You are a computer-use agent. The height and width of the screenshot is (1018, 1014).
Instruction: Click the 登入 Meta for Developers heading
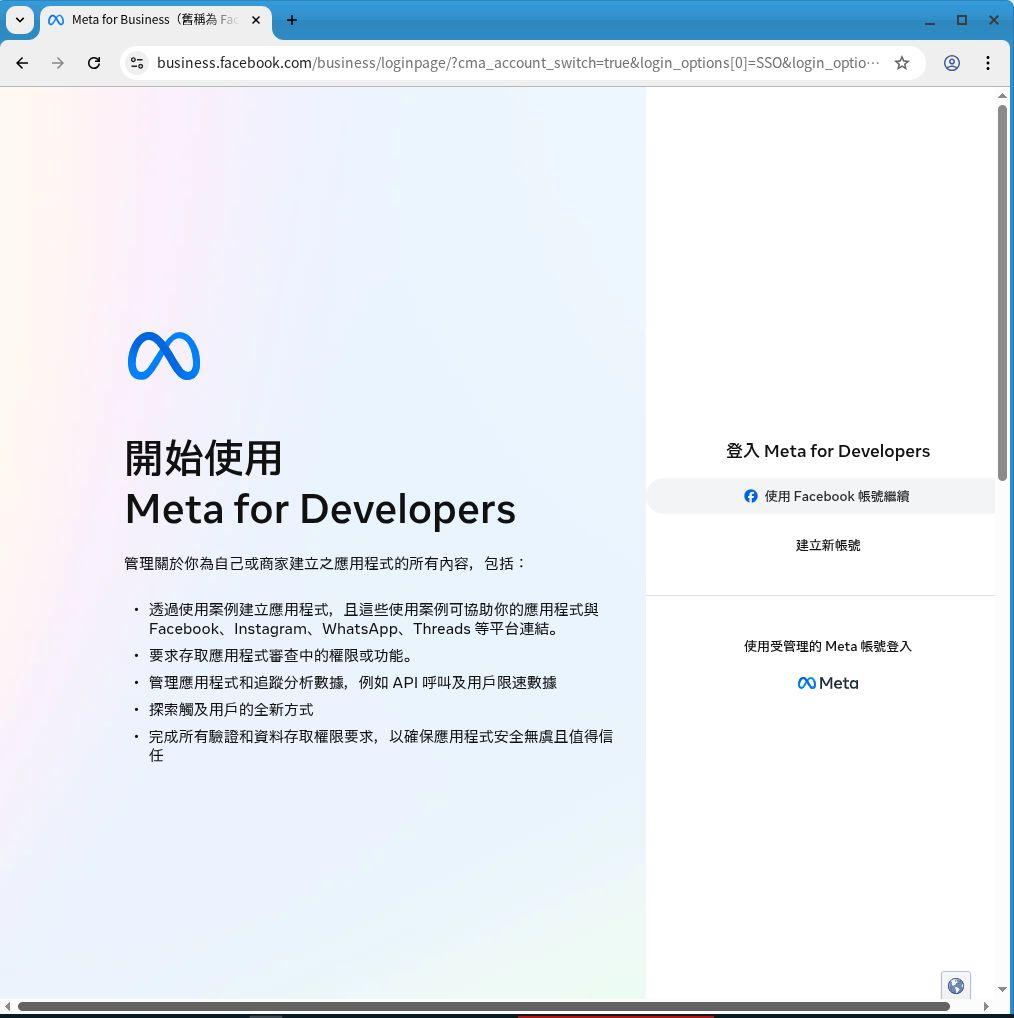(x=828, y=451)
